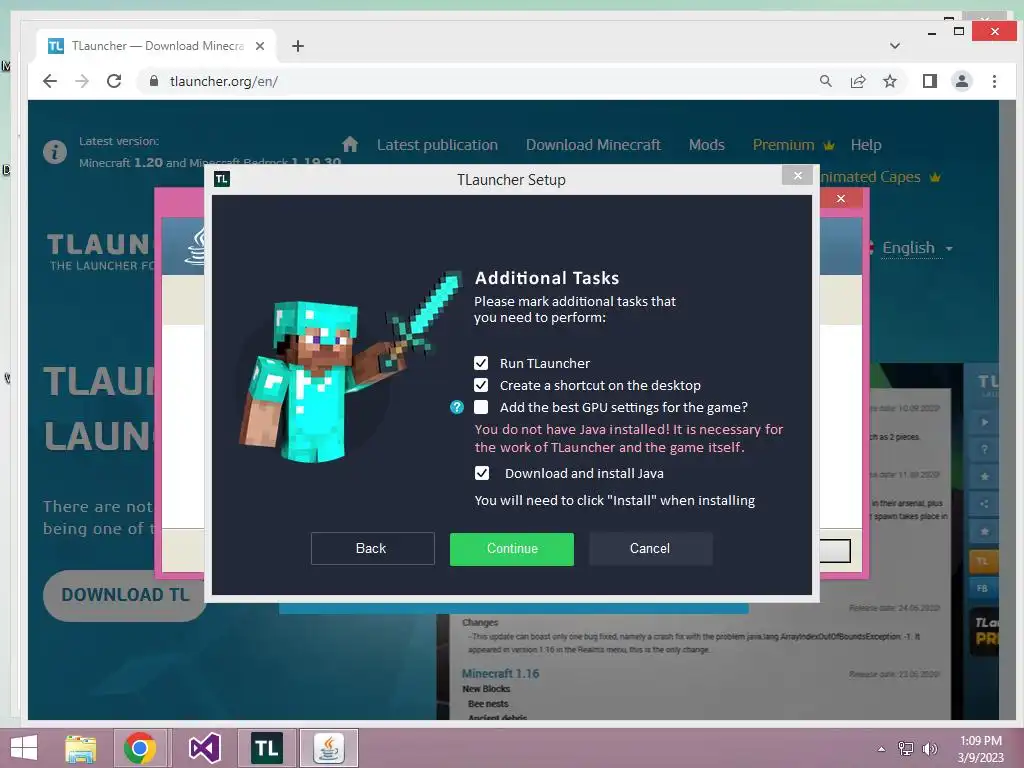Click the green Continue button

(x=511, y=549)
